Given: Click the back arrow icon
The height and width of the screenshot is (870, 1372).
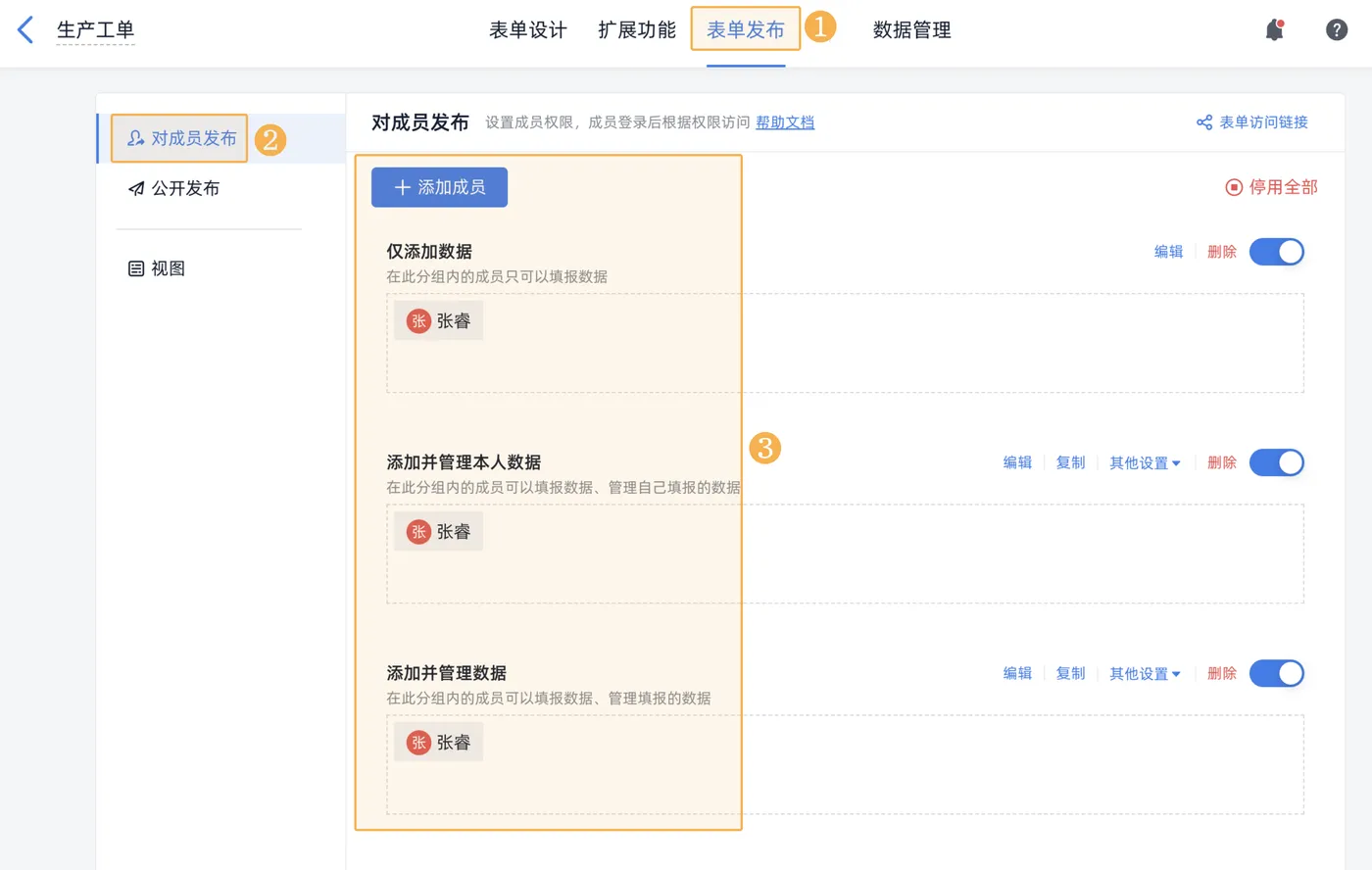Looking at the screenshot, I should pos(26,30).
